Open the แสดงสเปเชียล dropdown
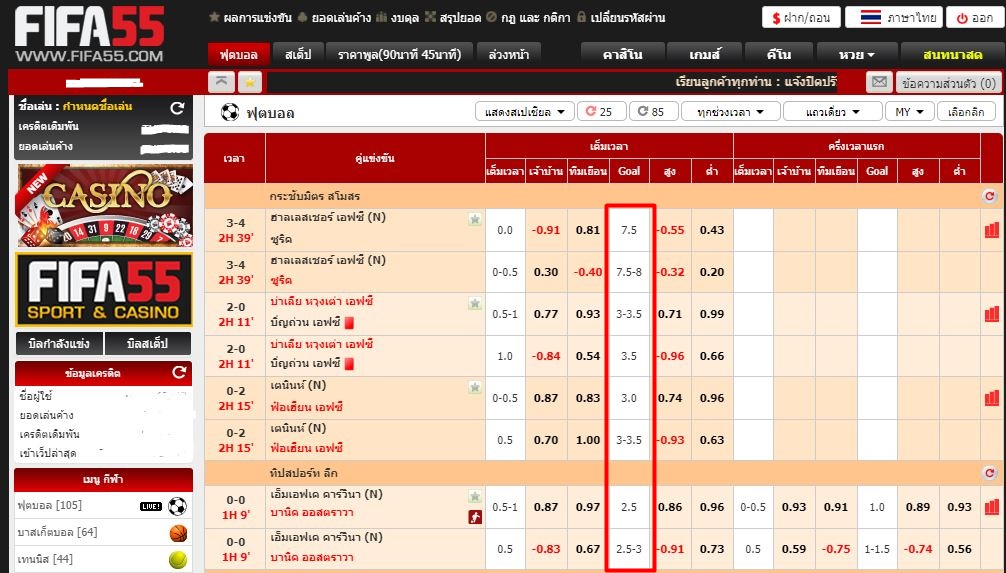This screenshot has height=573, width=1006. click(x=524, y=112)
